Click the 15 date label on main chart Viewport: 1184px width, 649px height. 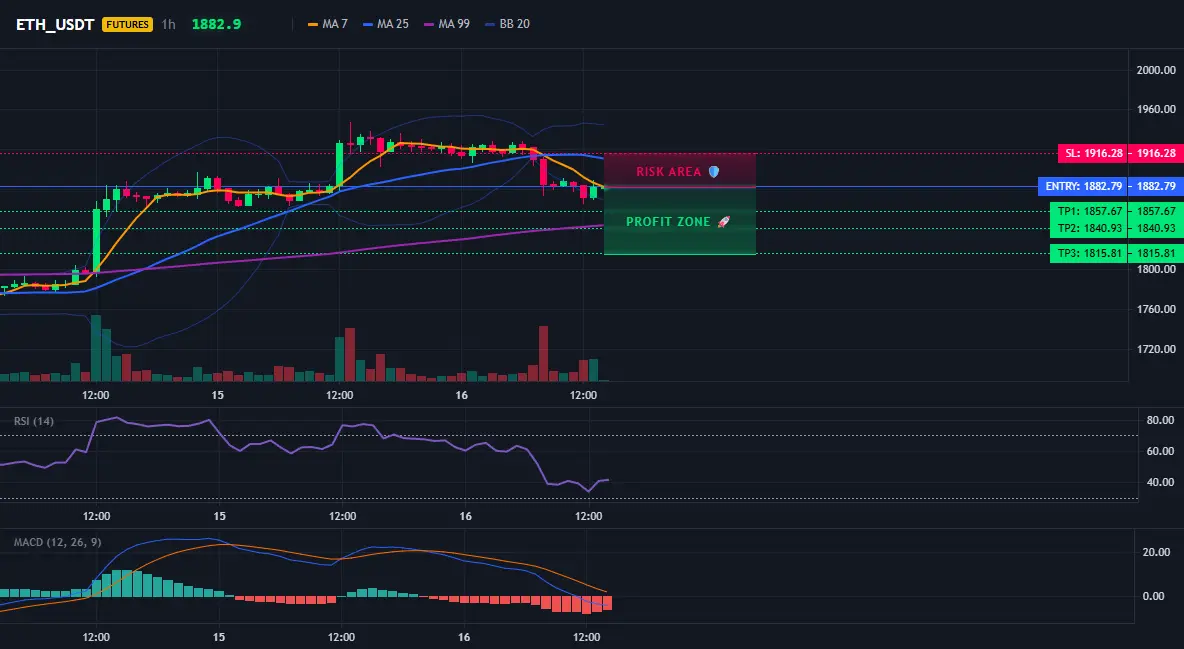pyautogui.click(x=217, y=395)
